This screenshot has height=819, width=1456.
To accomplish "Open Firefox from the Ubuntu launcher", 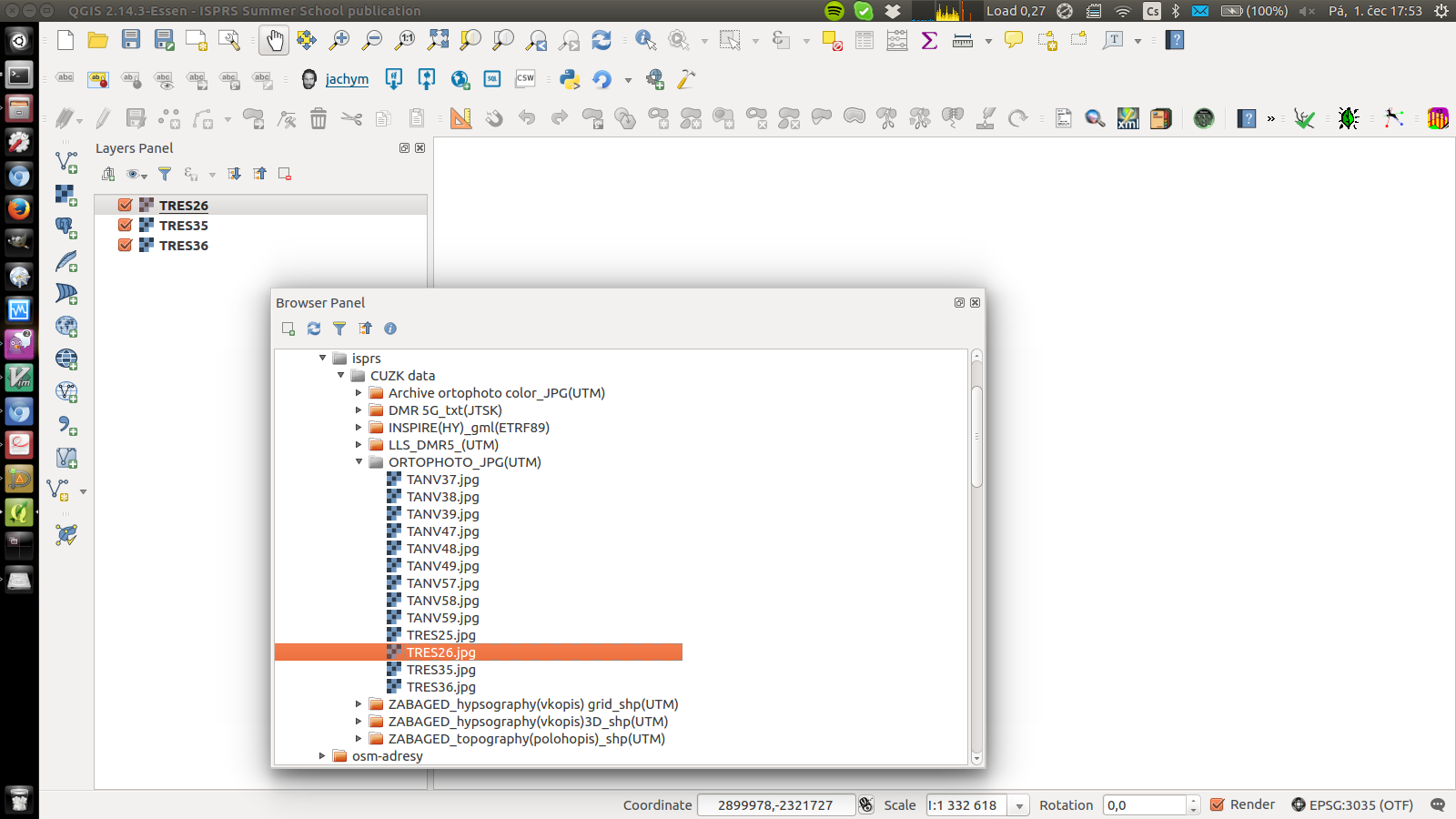I will pyautogui.click(x=19, y=208).
